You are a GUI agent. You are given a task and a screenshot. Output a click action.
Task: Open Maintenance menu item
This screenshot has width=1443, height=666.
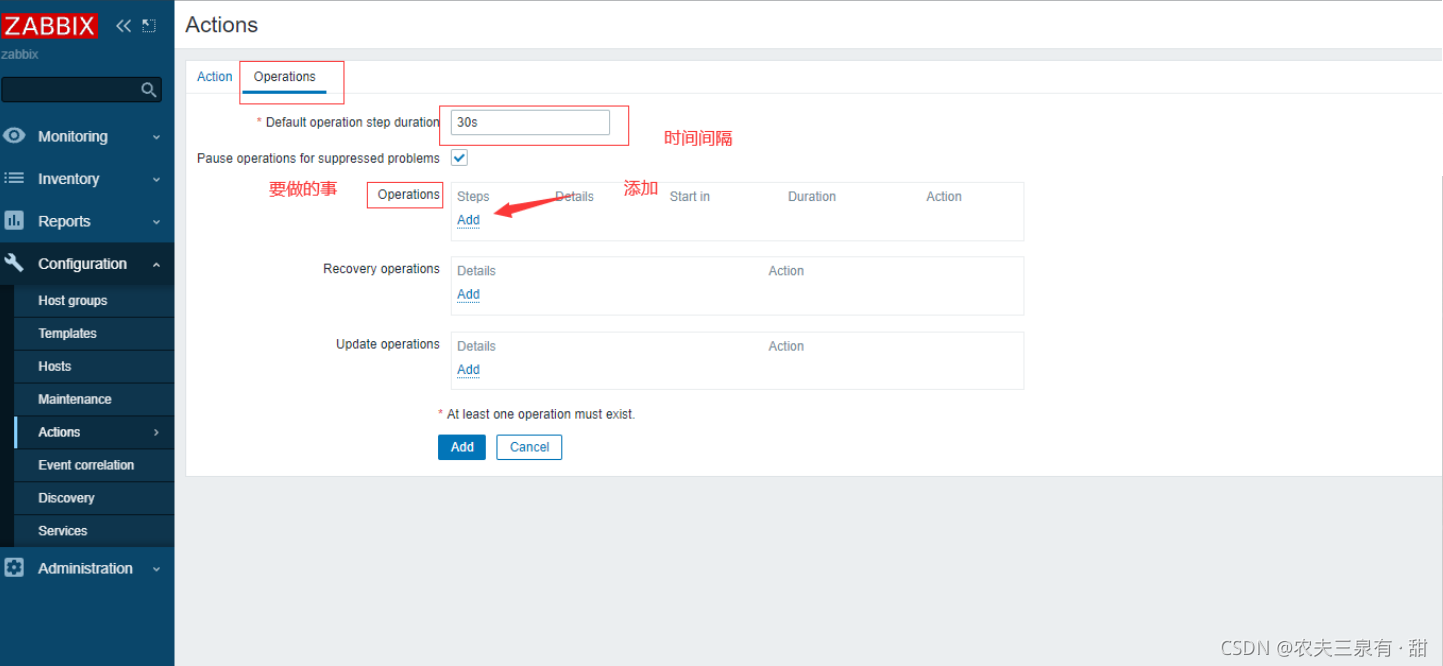pyautogui.click(x=75, y=399)
